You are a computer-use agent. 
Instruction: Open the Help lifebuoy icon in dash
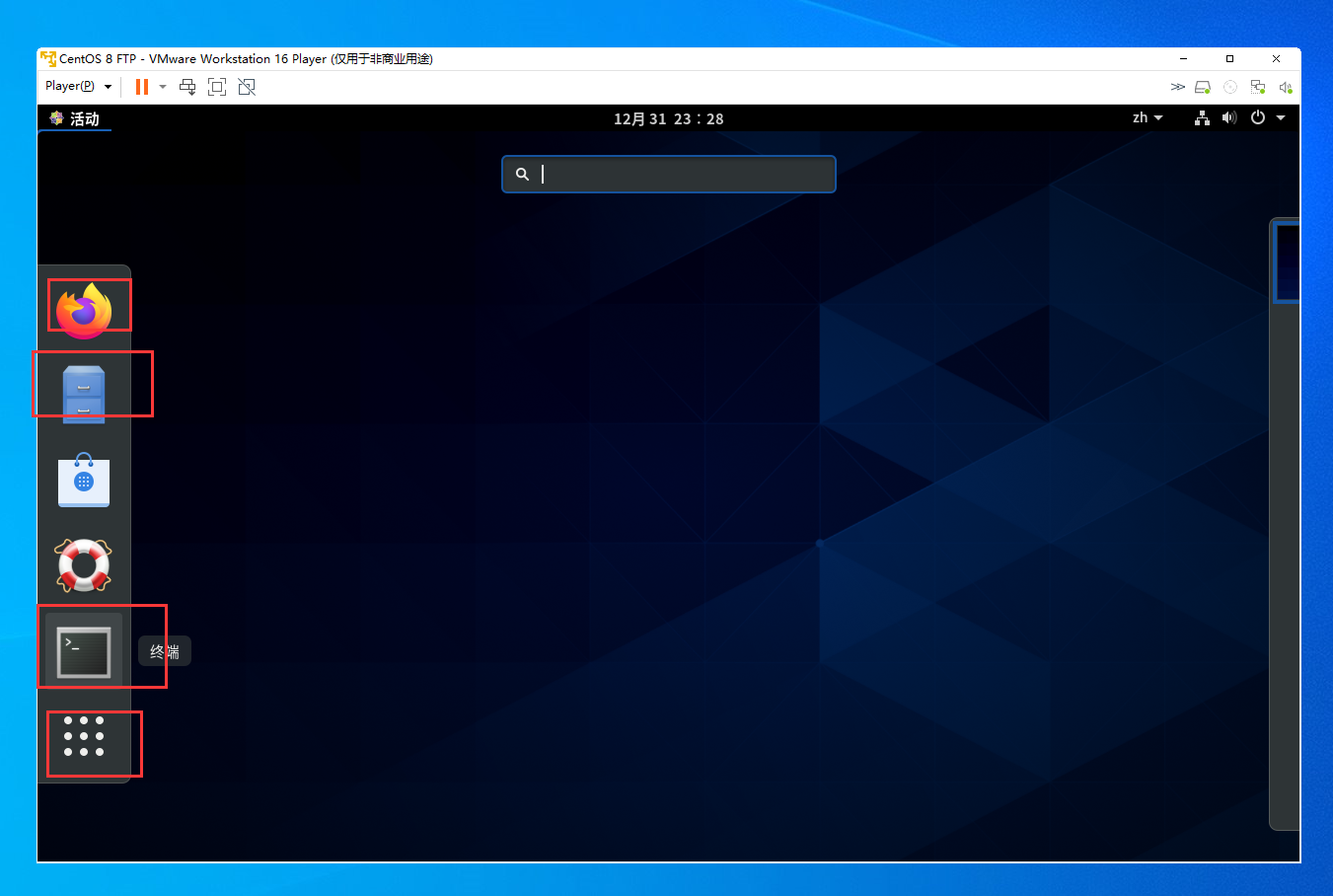(x=84, y=565)
